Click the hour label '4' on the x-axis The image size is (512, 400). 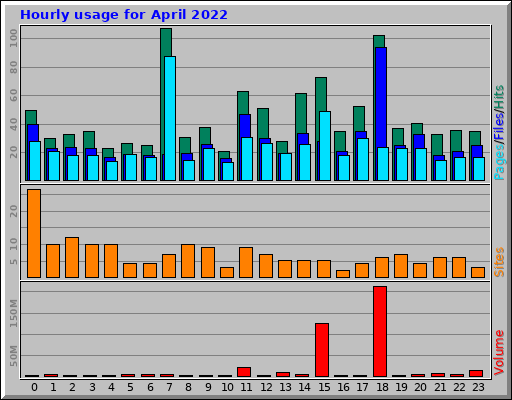[111, 387]
